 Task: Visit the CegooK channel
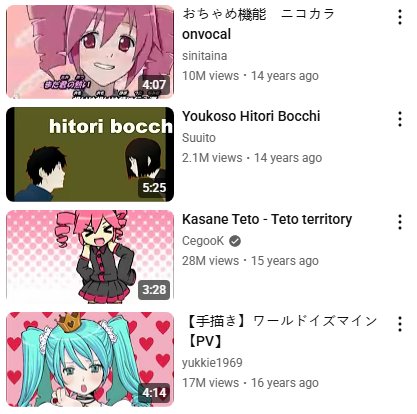(203, 241)
